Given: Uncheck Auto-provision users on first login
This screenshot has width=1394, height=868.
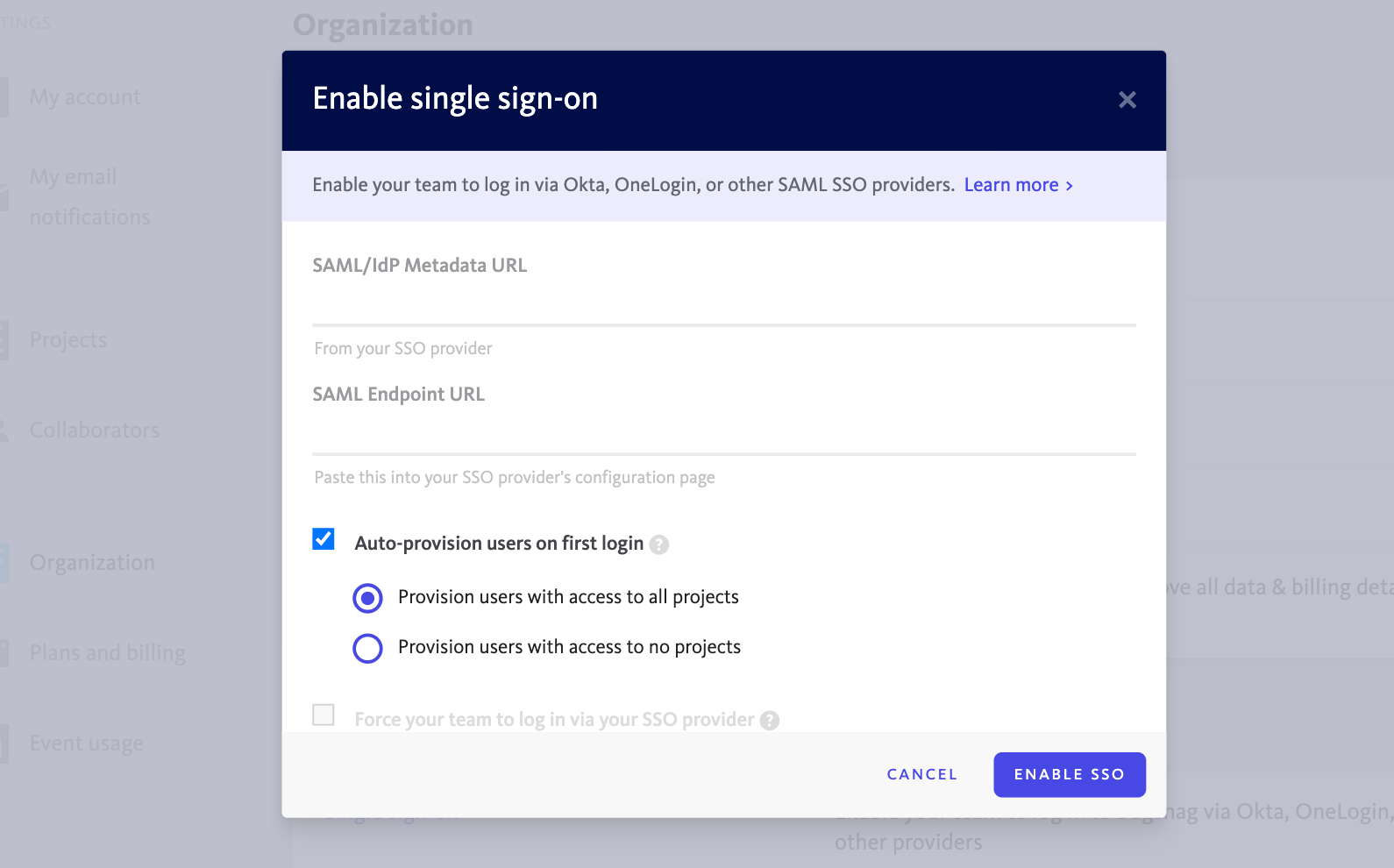Looking at the screenshot, I should click(324, 538).
